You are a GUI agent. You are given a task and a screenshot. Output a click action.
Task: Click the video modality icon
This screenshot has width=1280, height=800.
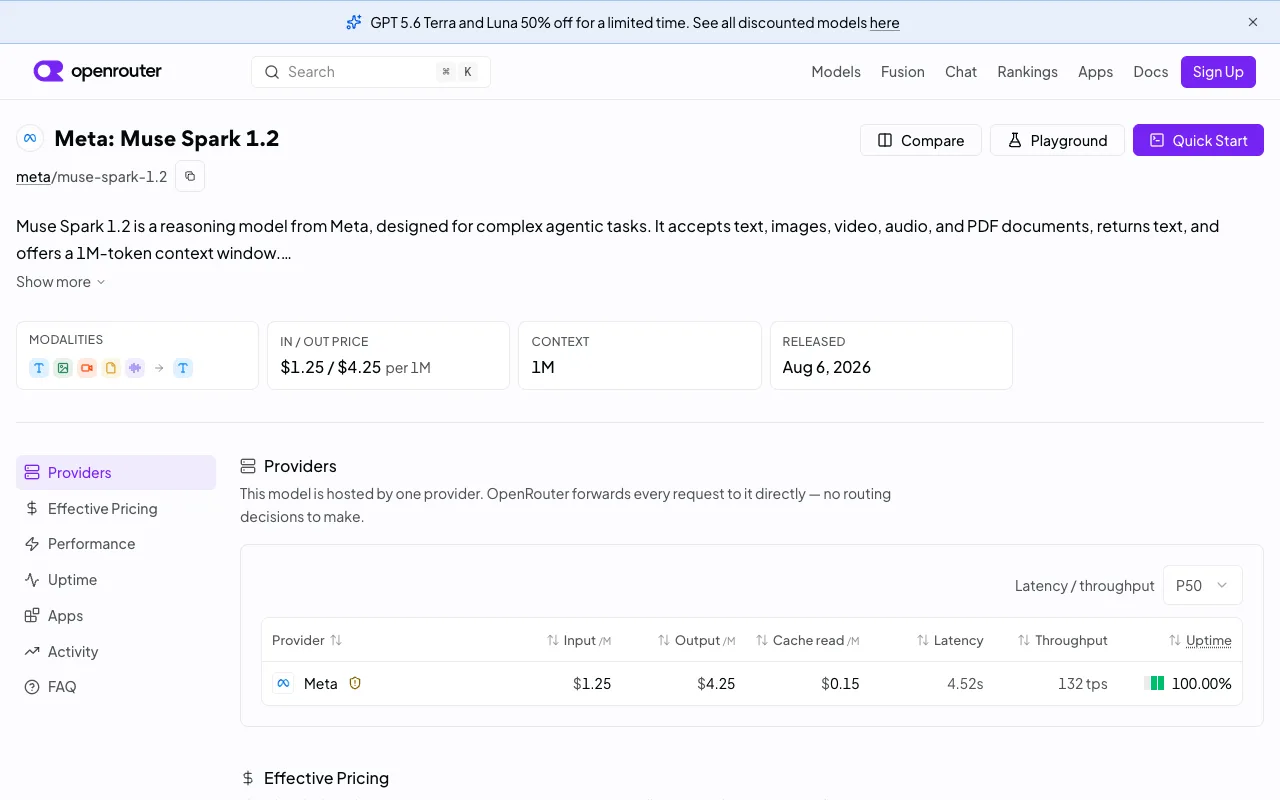(x=87, y=368)
